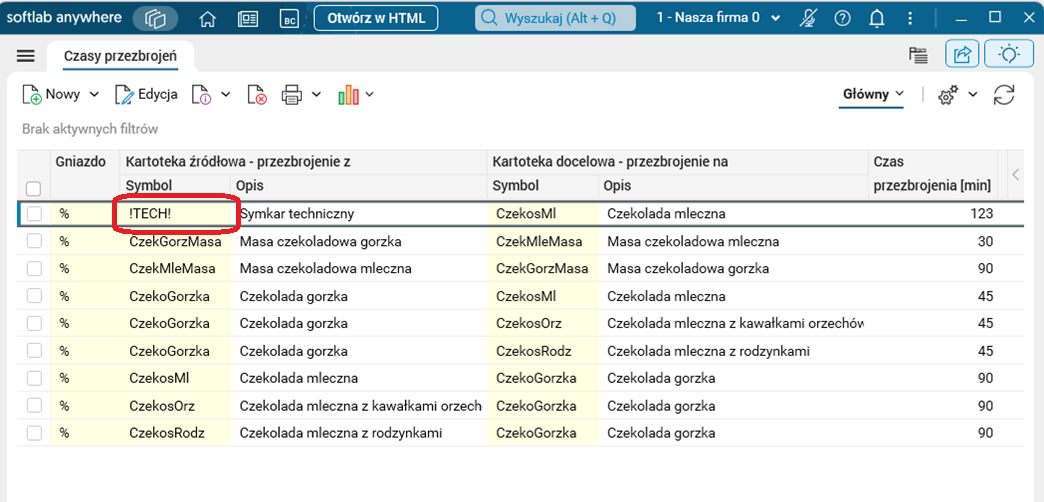Image resolution: width=1044 pixels, height=502 pixels.
Task: Click the lightbulb icon button
Action: [x=1008, y=55]
